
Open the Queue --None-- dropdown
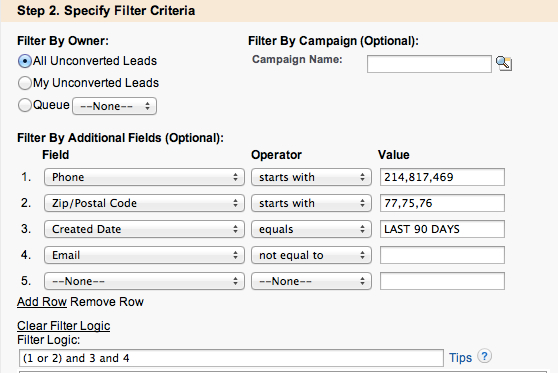(x=115, y=106)
